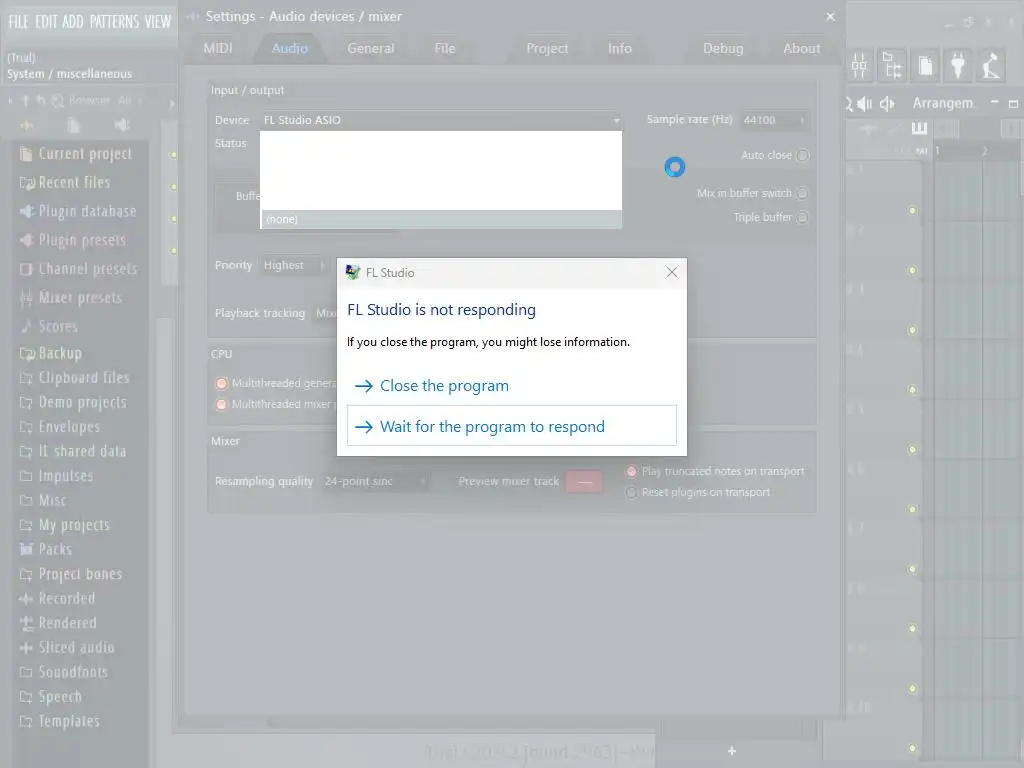The height and width of the screenshot is (768, 1024).
Task: Open Demo projects folder
Action: [x=73, y=402]
